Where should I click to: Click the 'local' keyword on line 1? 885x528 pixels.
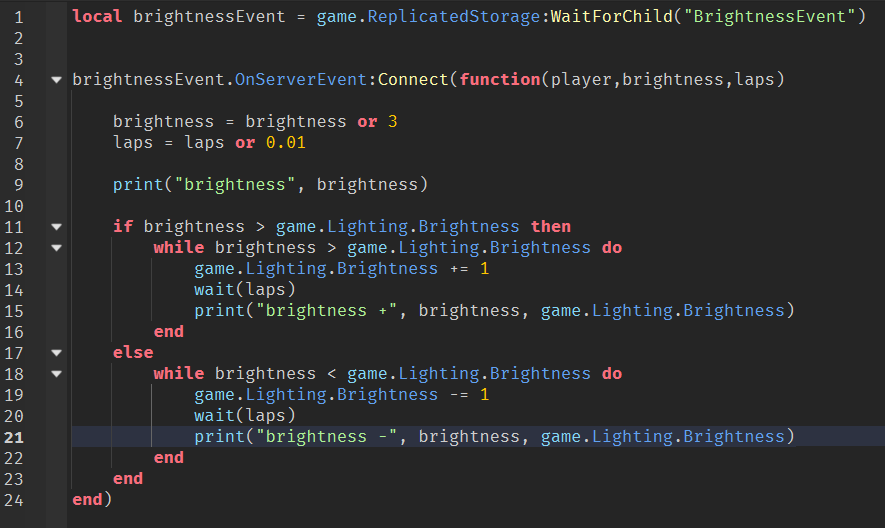click(x=97, y=16)
